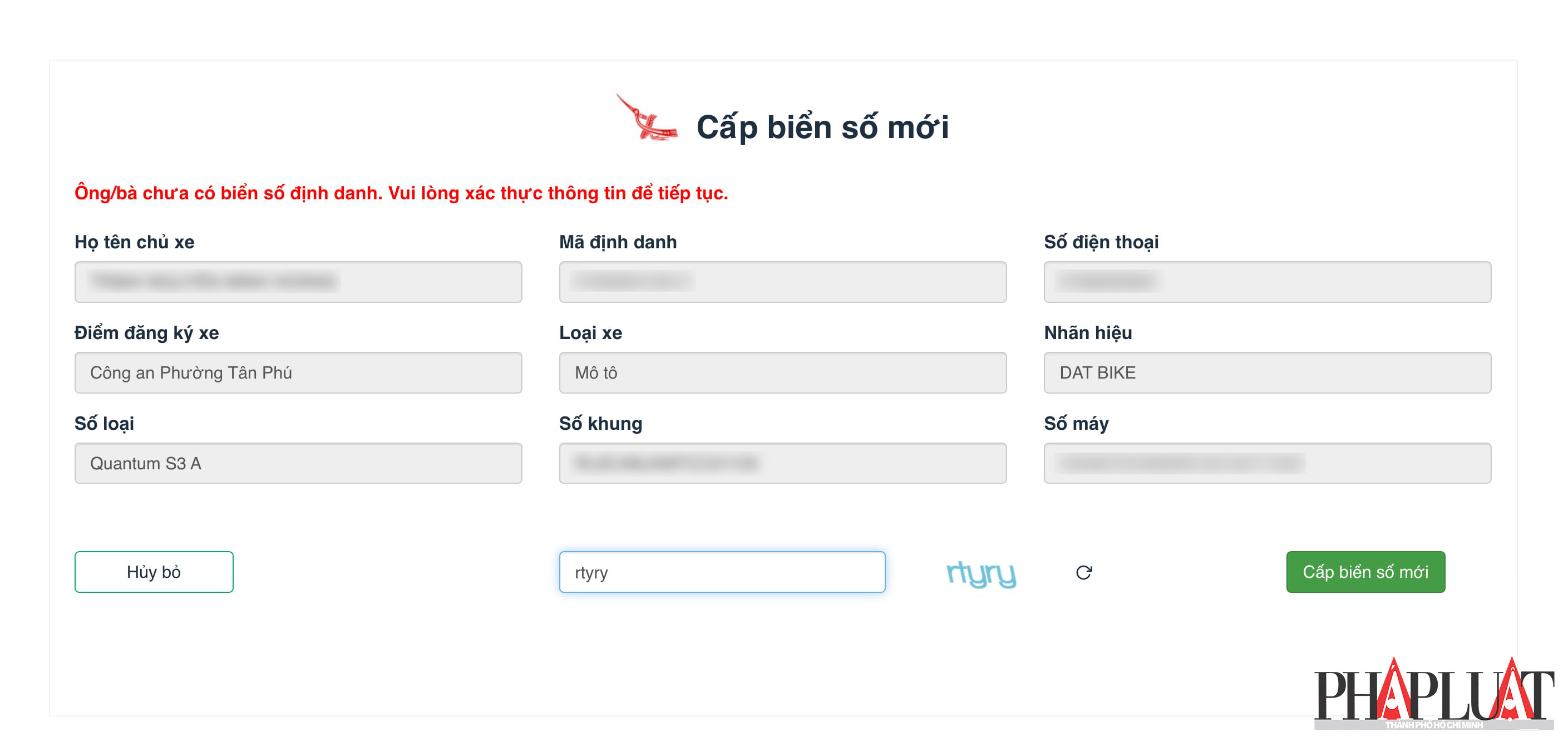Click the Họ tên chủ xe field
Screen dimensions: 1568x746
click(x=298, y=282)
